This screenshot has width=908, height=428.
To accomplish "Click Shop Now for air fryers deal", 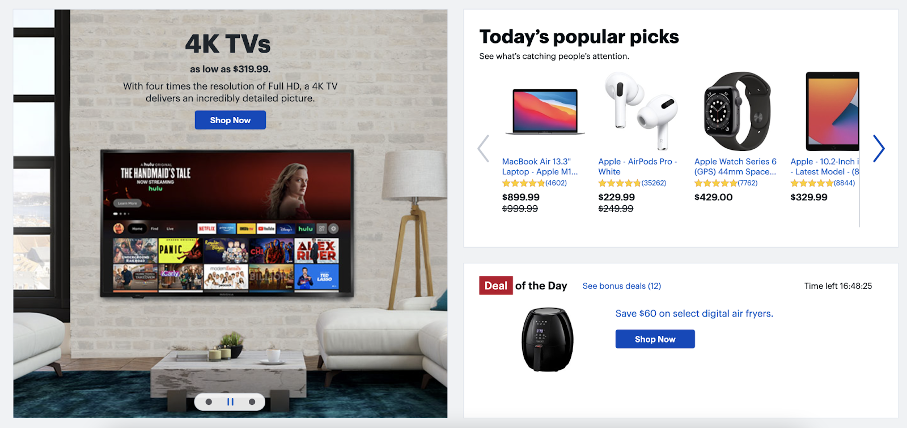I will pyautogui.click(x=655, y=339).
